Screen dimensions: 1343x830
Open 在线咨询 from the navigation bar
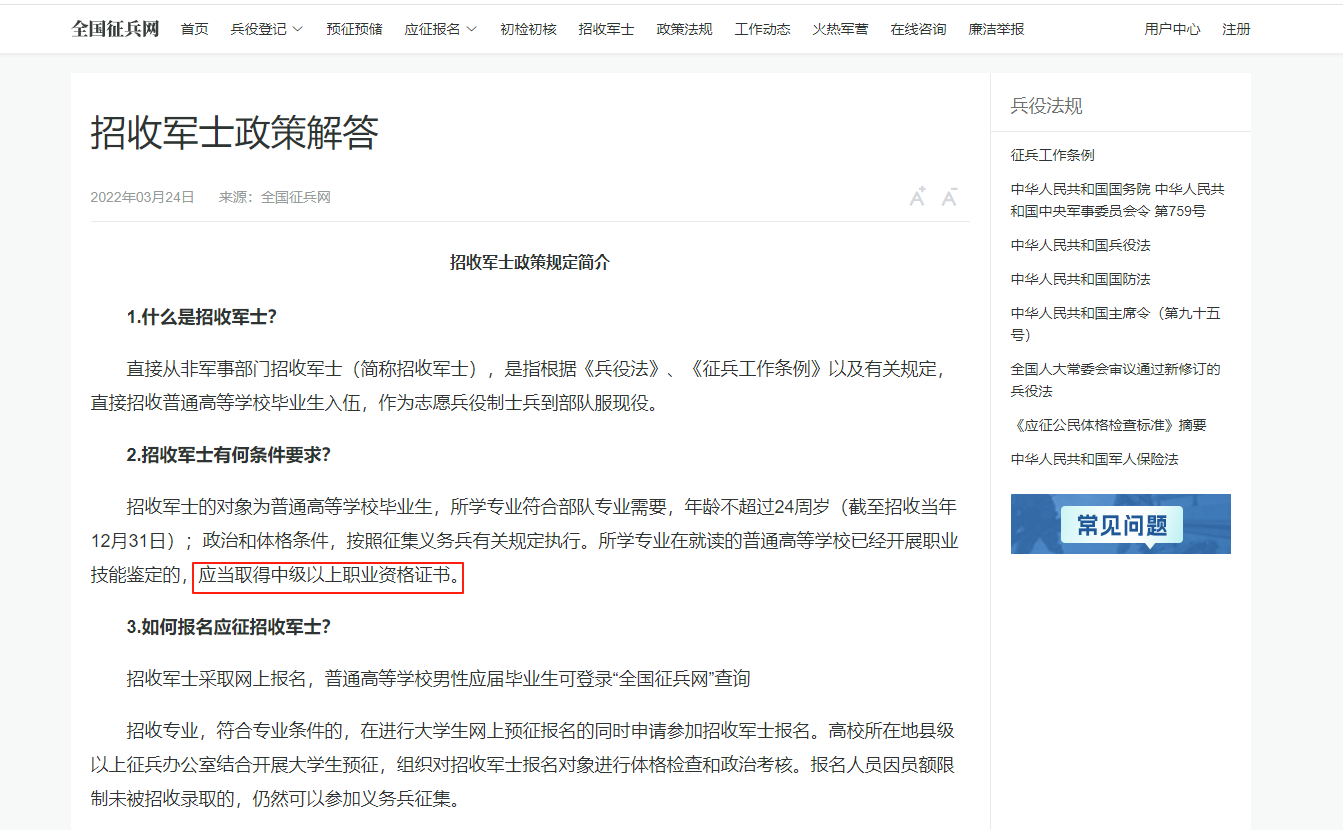coord(918,29)
